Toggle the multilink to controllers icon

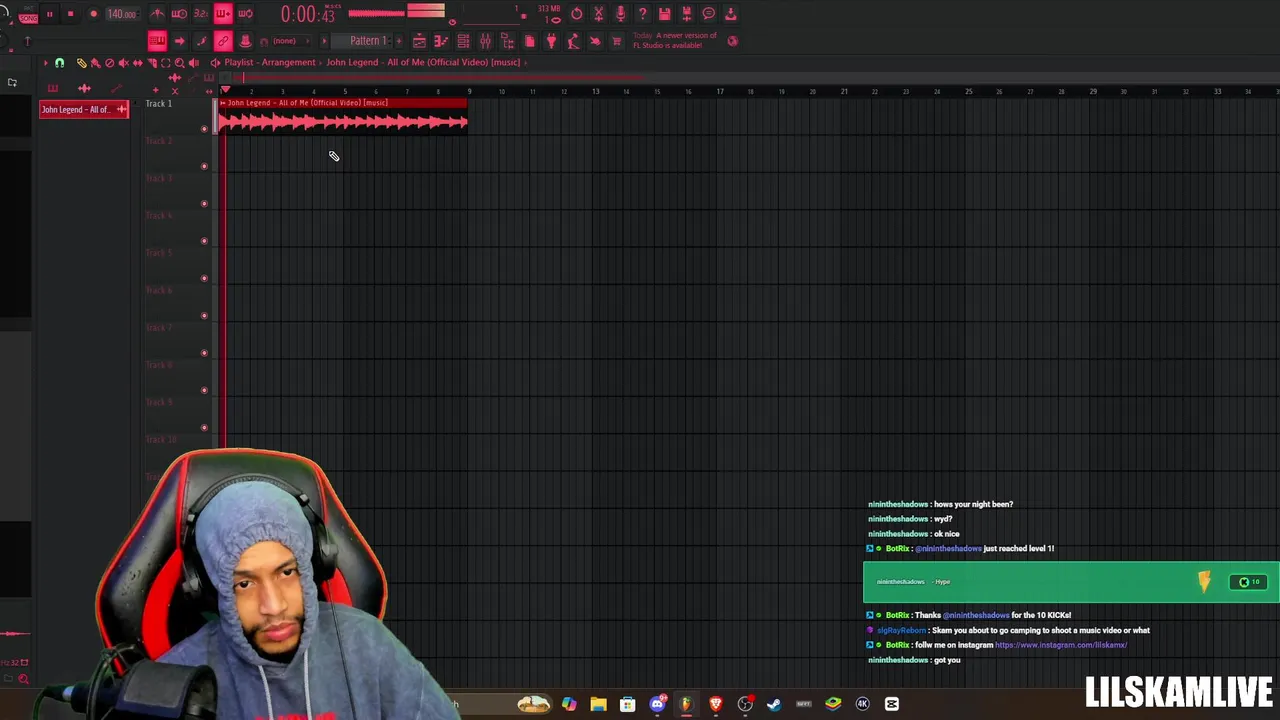click(x=223, y=41)
